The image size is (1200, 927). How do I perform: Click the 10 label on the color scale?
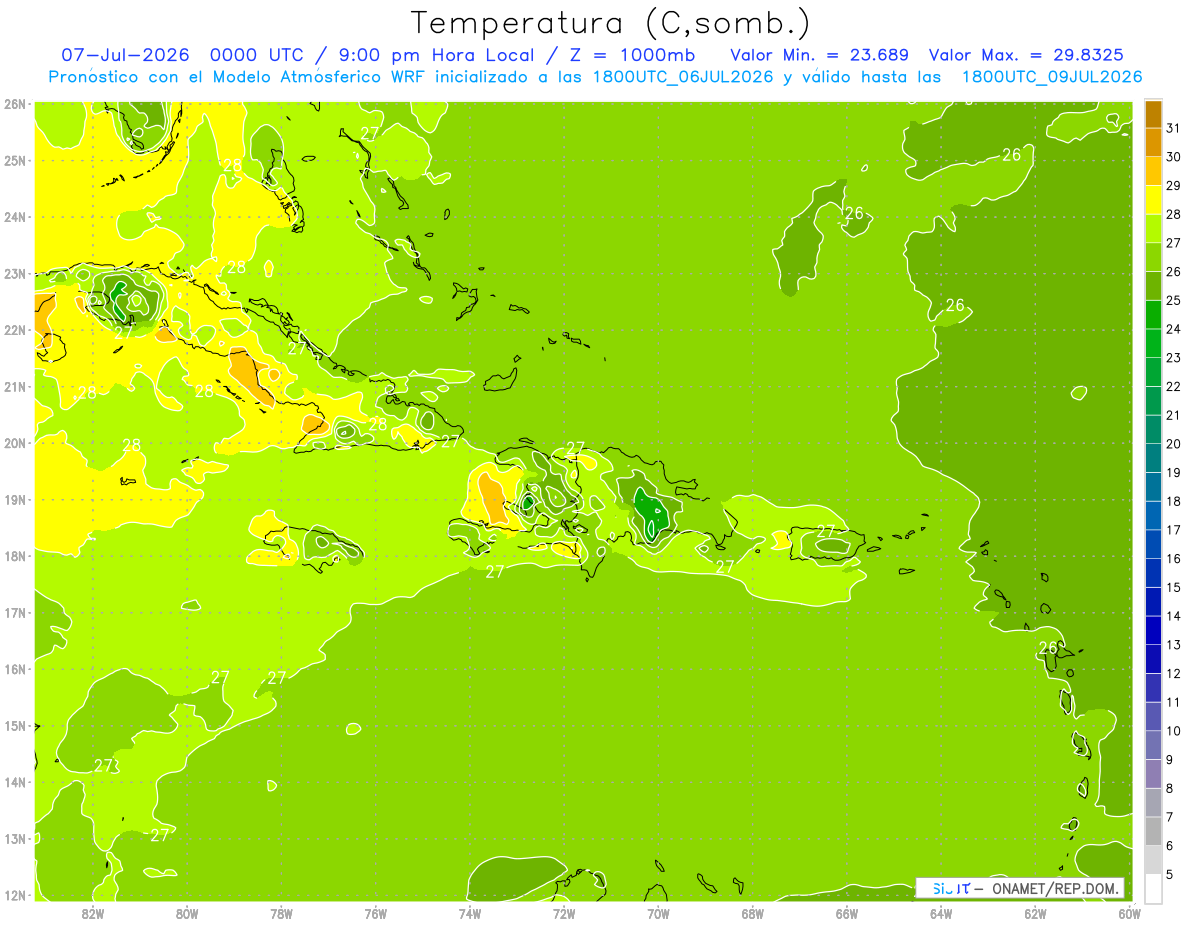point(1173,731)
